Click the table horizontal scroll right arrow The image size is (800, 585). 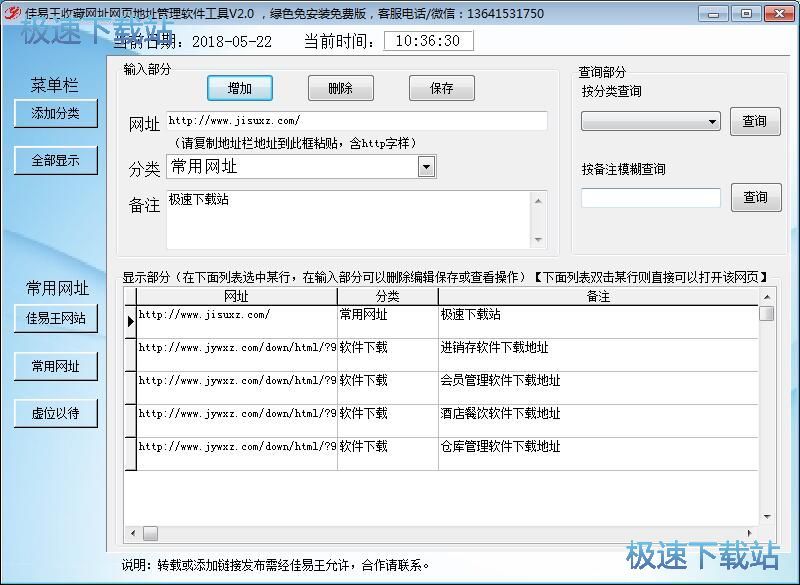click(x=749, y=533)
